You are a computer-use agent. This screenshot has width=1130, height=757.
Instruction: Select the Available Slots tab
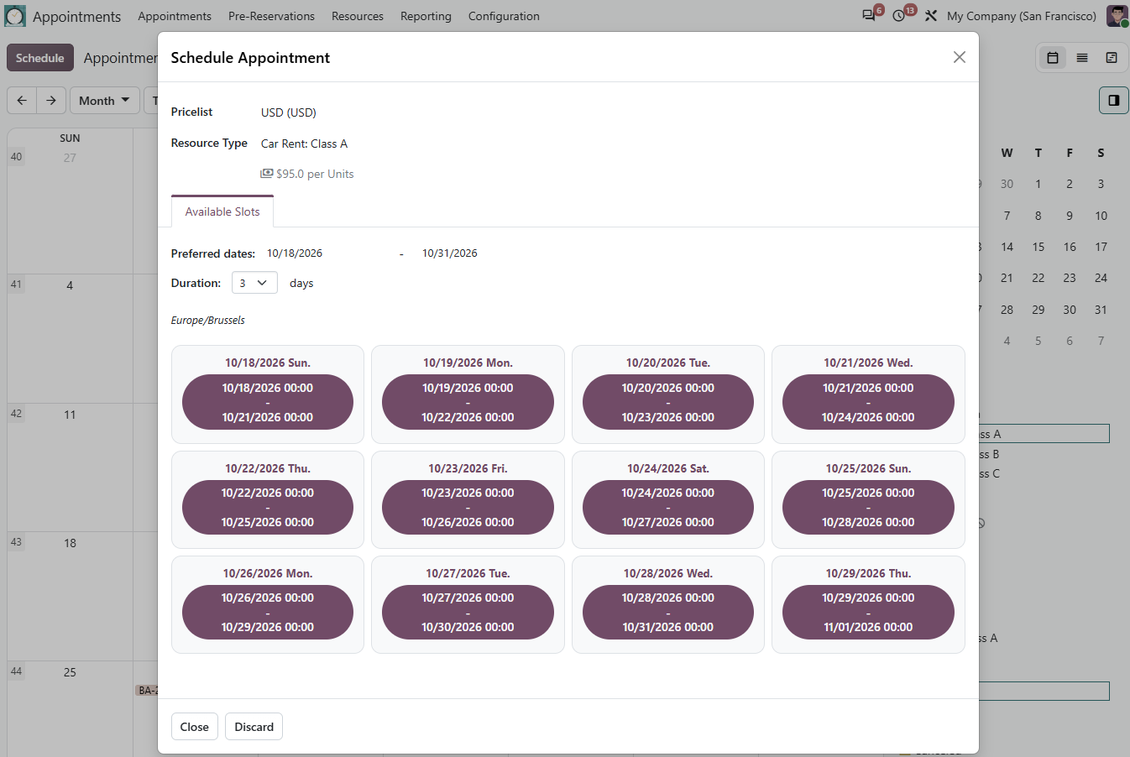[222, 211]
